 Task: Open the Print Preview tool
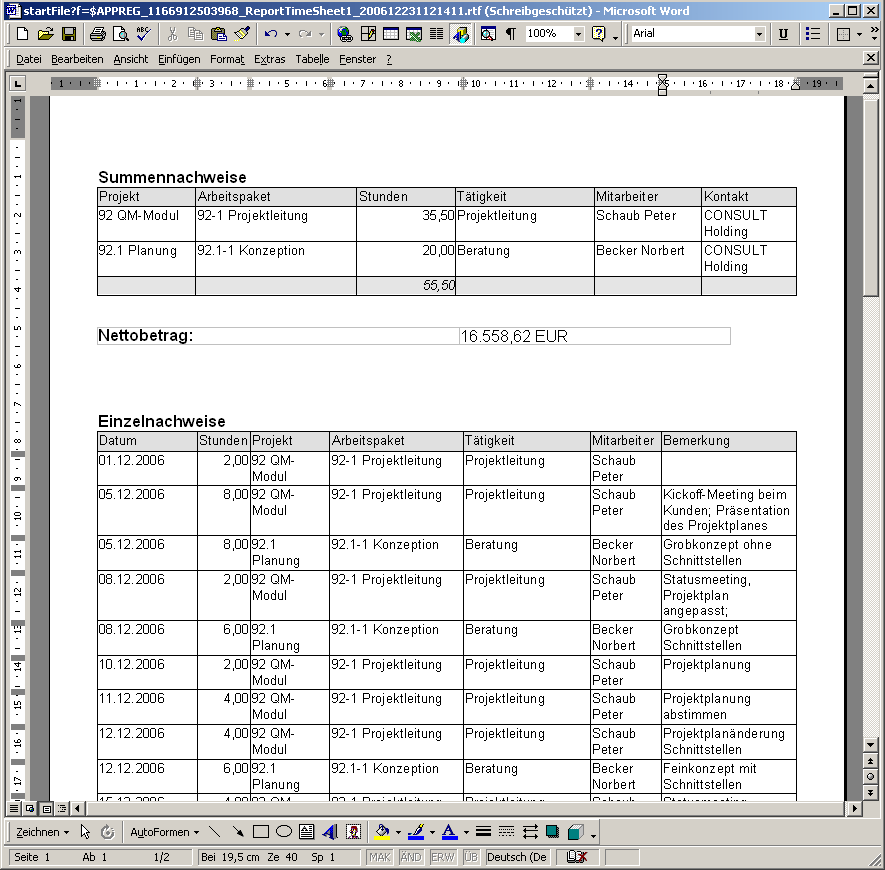(121, 34)
